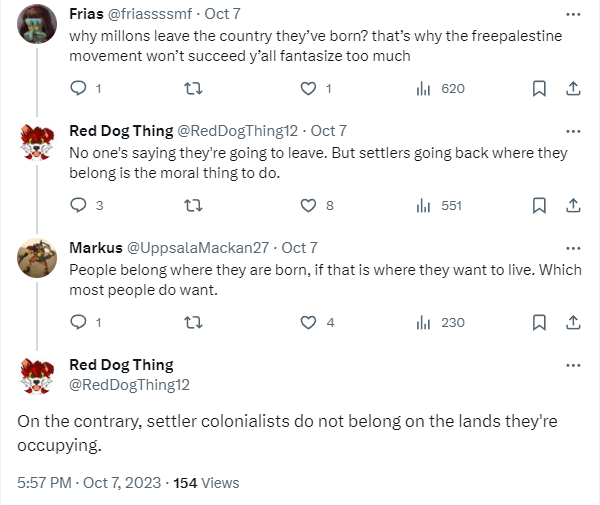Share Frias's tweet

(573, 89)
